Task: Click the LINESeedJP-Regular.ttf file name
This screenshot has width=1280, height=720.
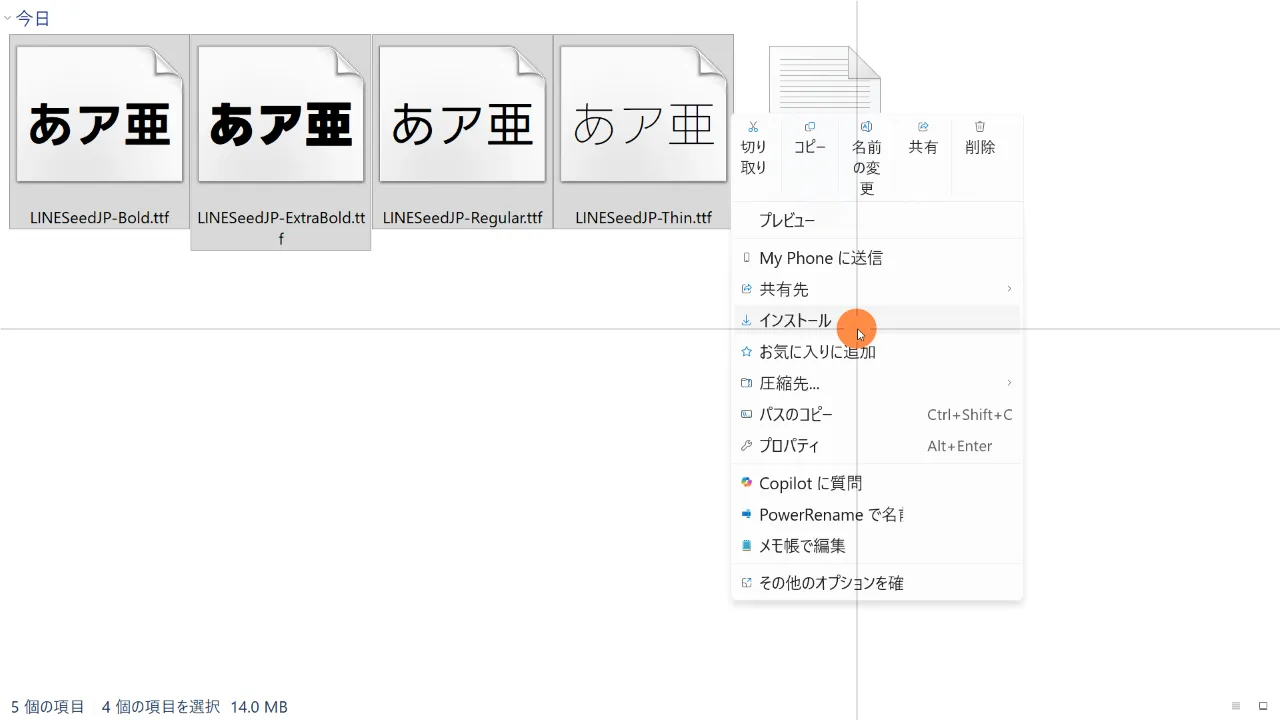Action: pos(462,217)
